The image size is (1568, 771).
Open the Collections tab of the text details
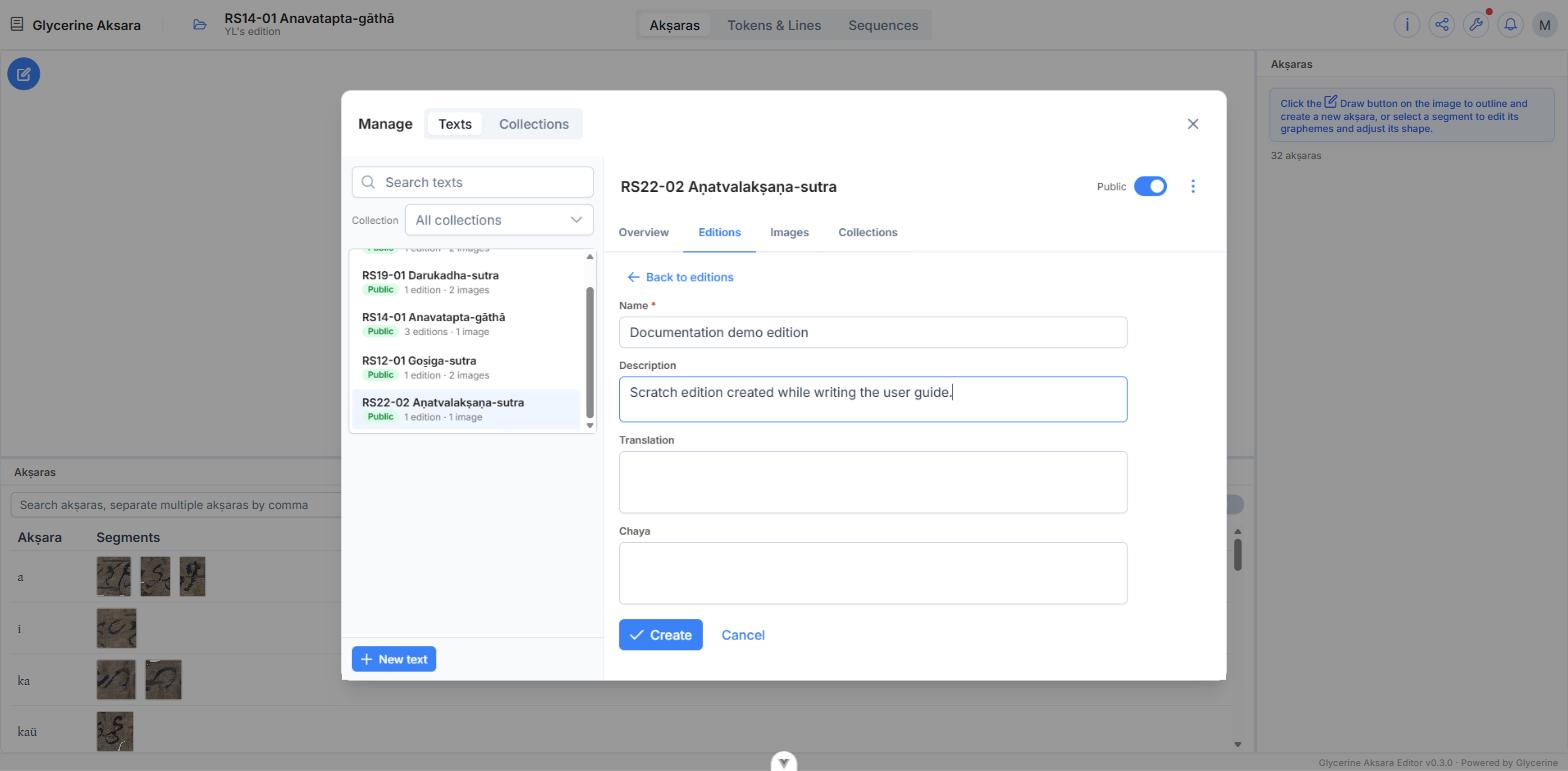pyautogui.click(x=868, y=232)
